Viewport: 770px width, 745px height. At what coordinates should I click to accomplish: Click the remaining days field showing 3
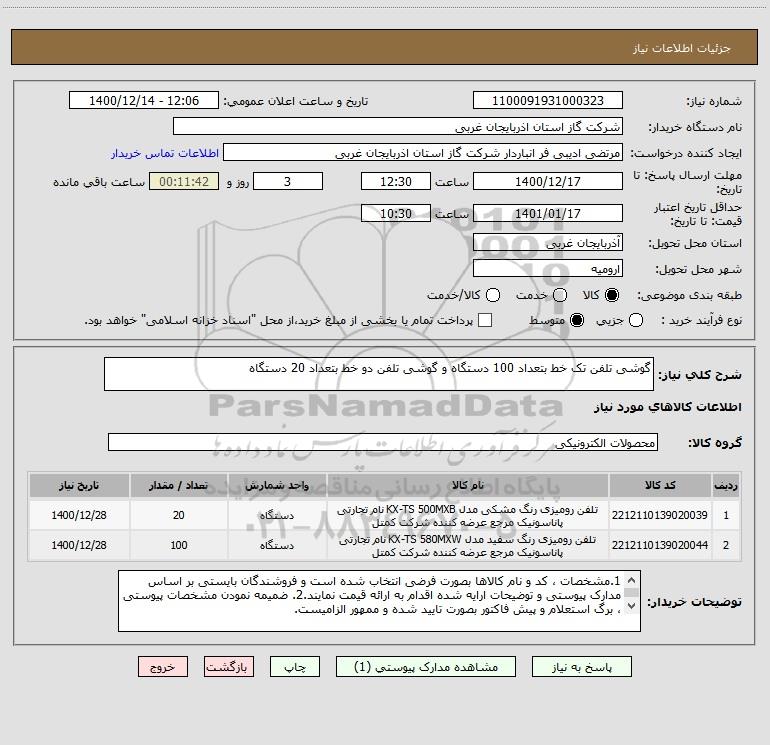[x=288, y=181]
